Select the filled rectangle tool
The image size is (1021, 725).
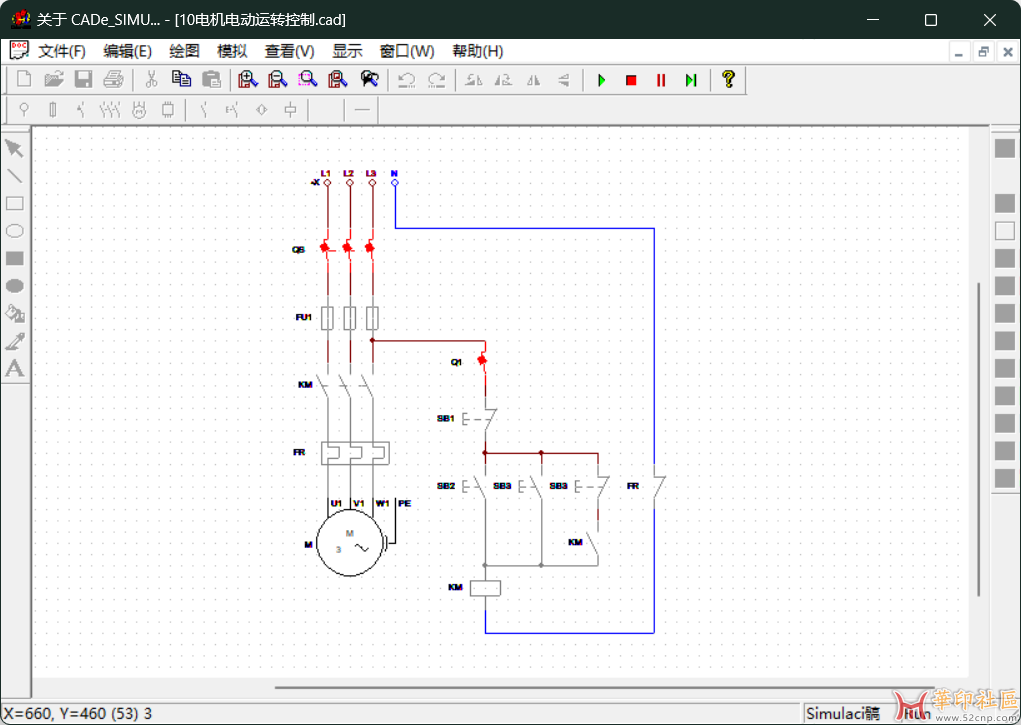(14, 258)
